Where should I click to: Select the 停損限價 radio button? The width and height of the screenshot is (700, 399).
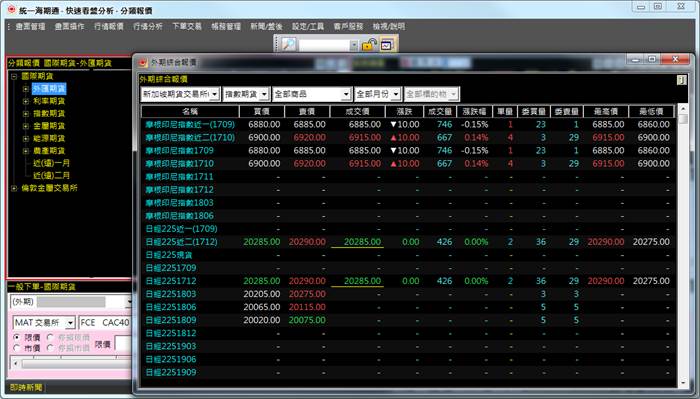tap(50, 337)
